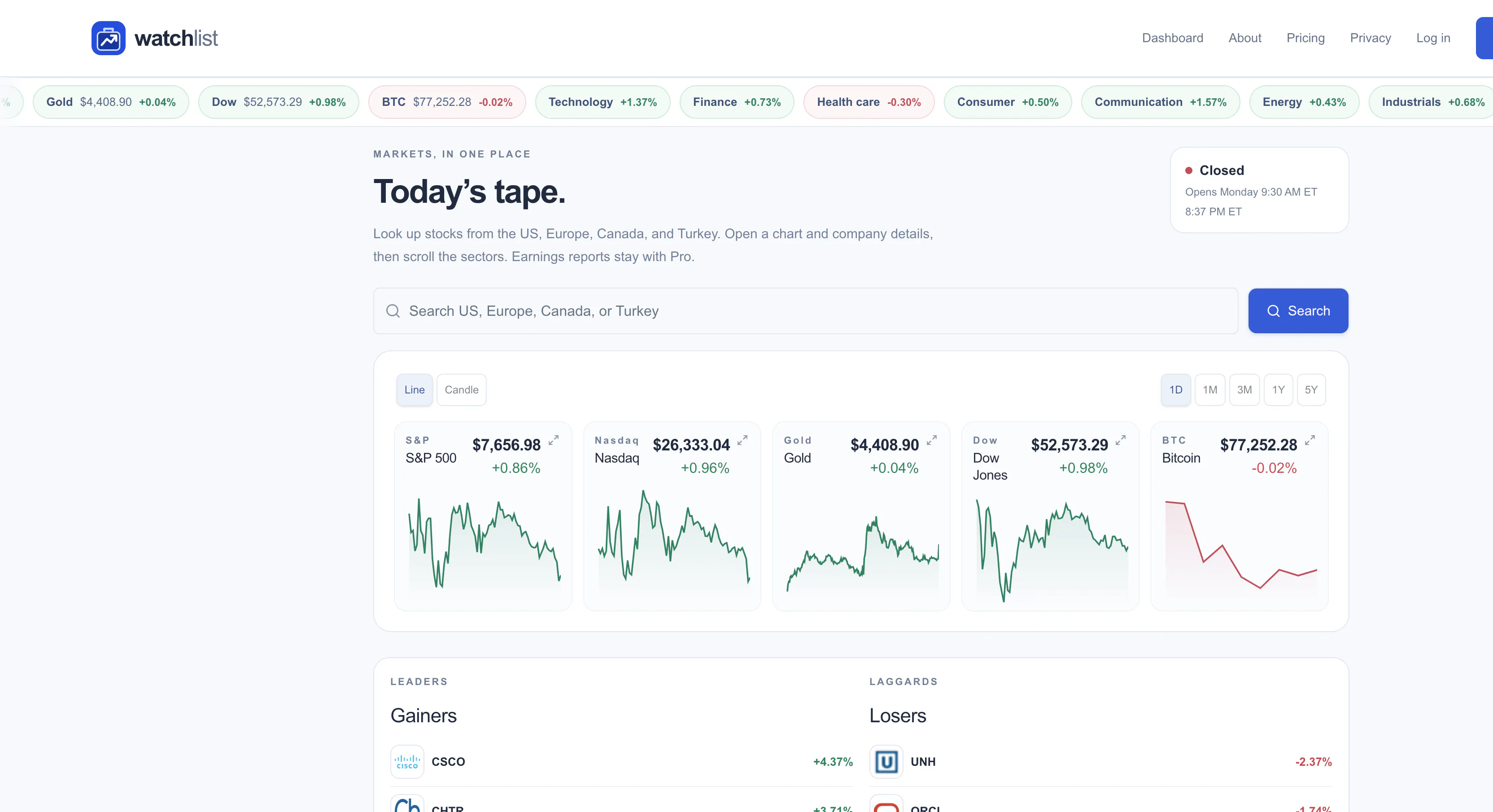Click the Closed market status card
Image resolution: width=1493 pixels, height=812 pixels.
pyautogui.click(x=1259, y=190)
